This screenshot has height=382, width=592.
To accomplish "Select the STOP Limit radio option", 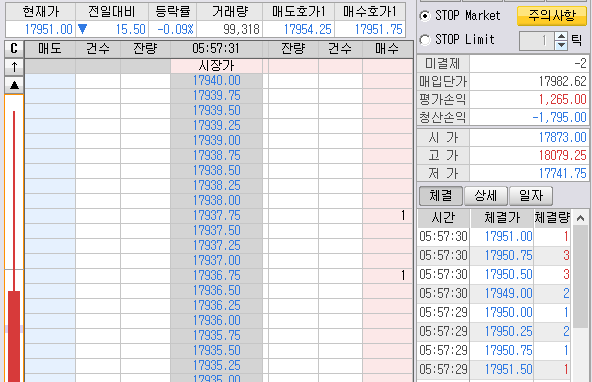I will tap(425, 40).
